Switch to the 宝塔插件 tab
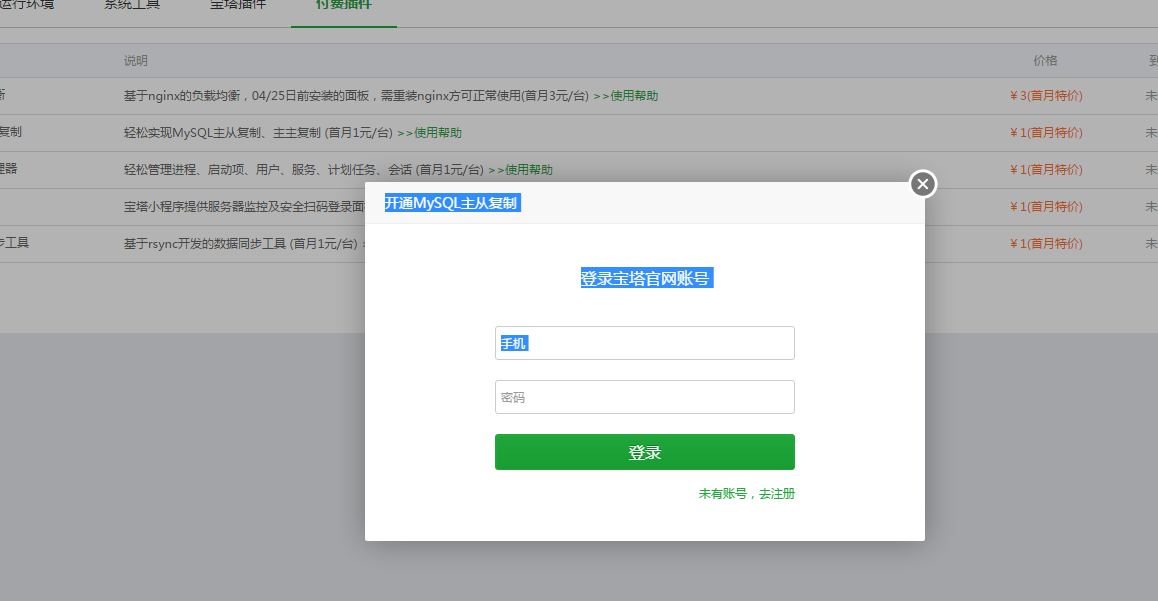 (x=238, y=6)
